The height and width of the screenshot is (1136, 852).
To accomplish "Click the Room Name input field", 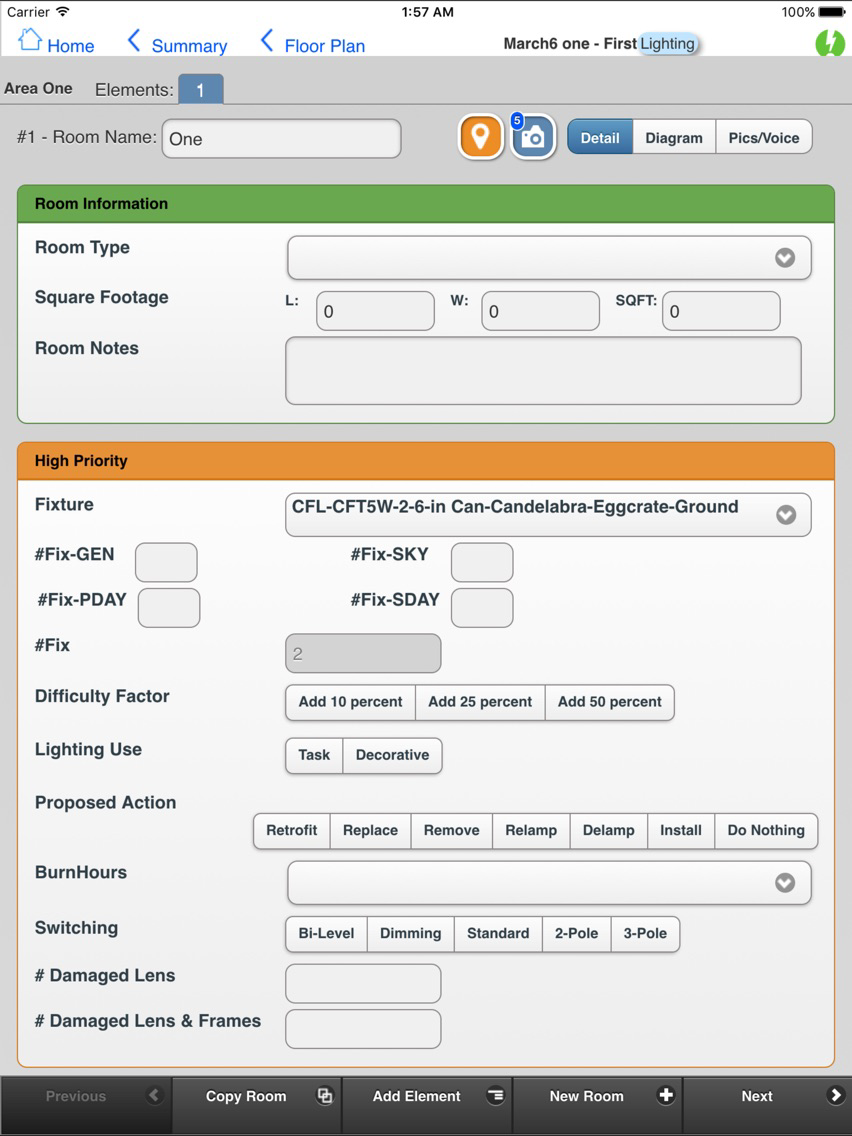I will click(x=281, y=138).
